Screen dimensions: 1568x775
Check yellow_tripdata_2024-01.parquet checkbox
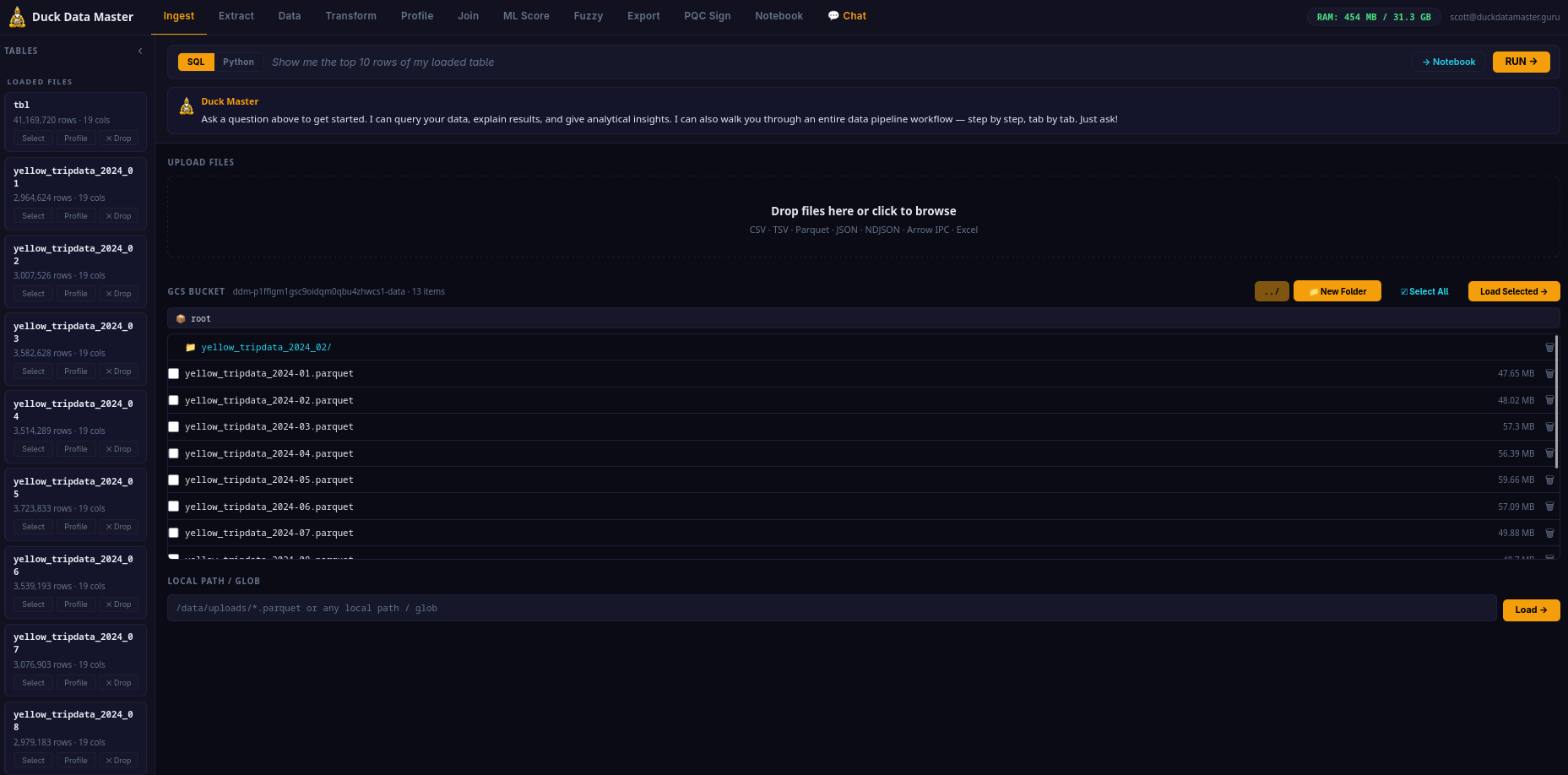(x=173, y=373)
